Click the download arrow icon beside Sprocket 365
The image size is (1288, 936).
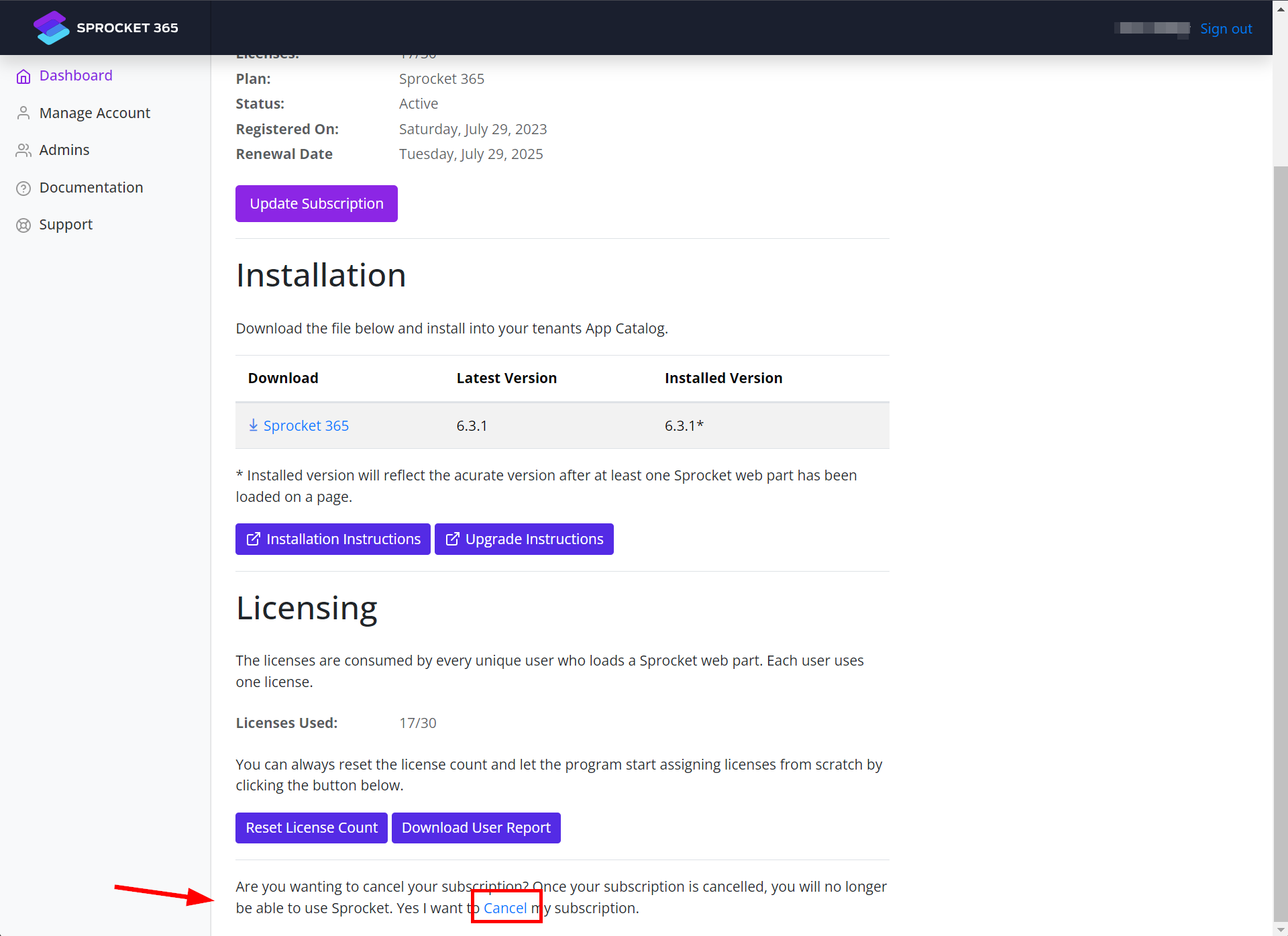tap(253, 425)
